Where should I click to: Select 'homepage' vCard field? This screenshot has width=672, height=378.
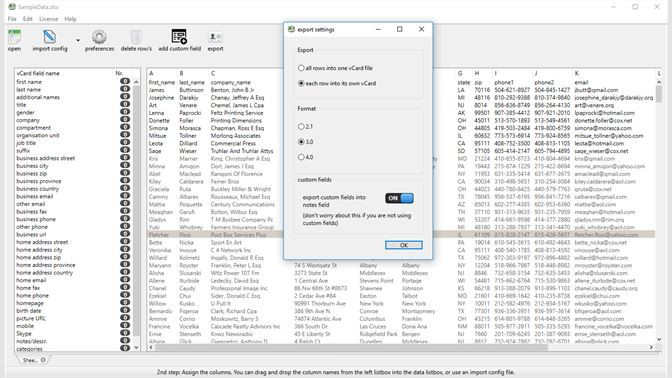pos(30,303)
